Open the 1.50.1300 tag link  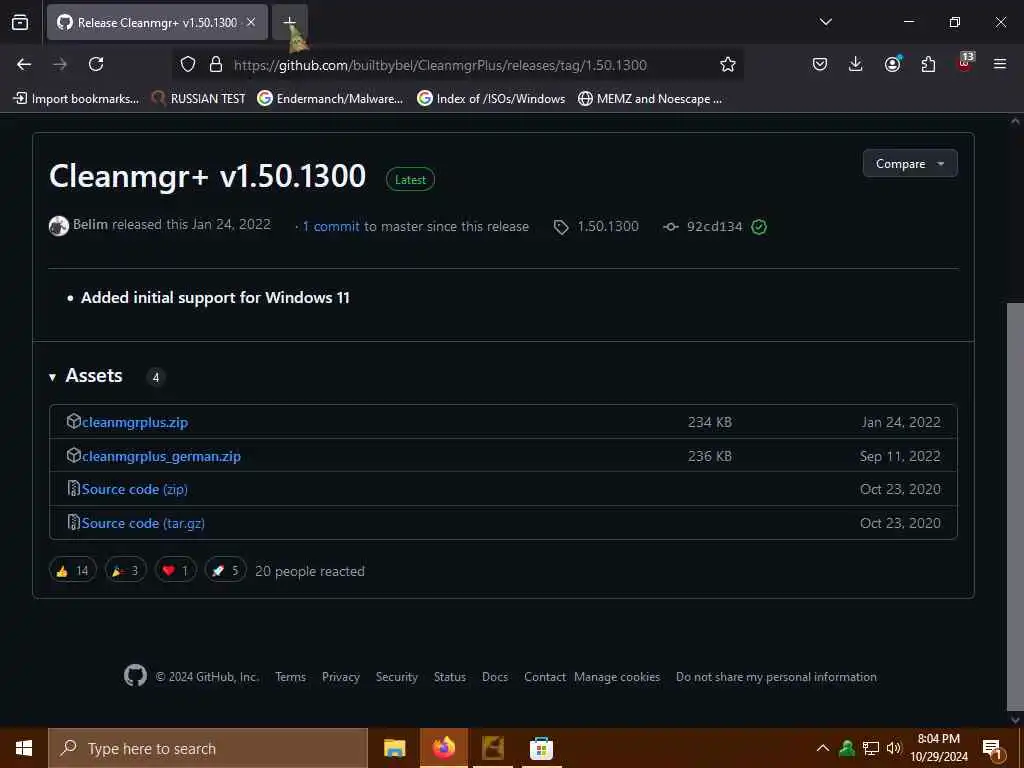[596, 227]
